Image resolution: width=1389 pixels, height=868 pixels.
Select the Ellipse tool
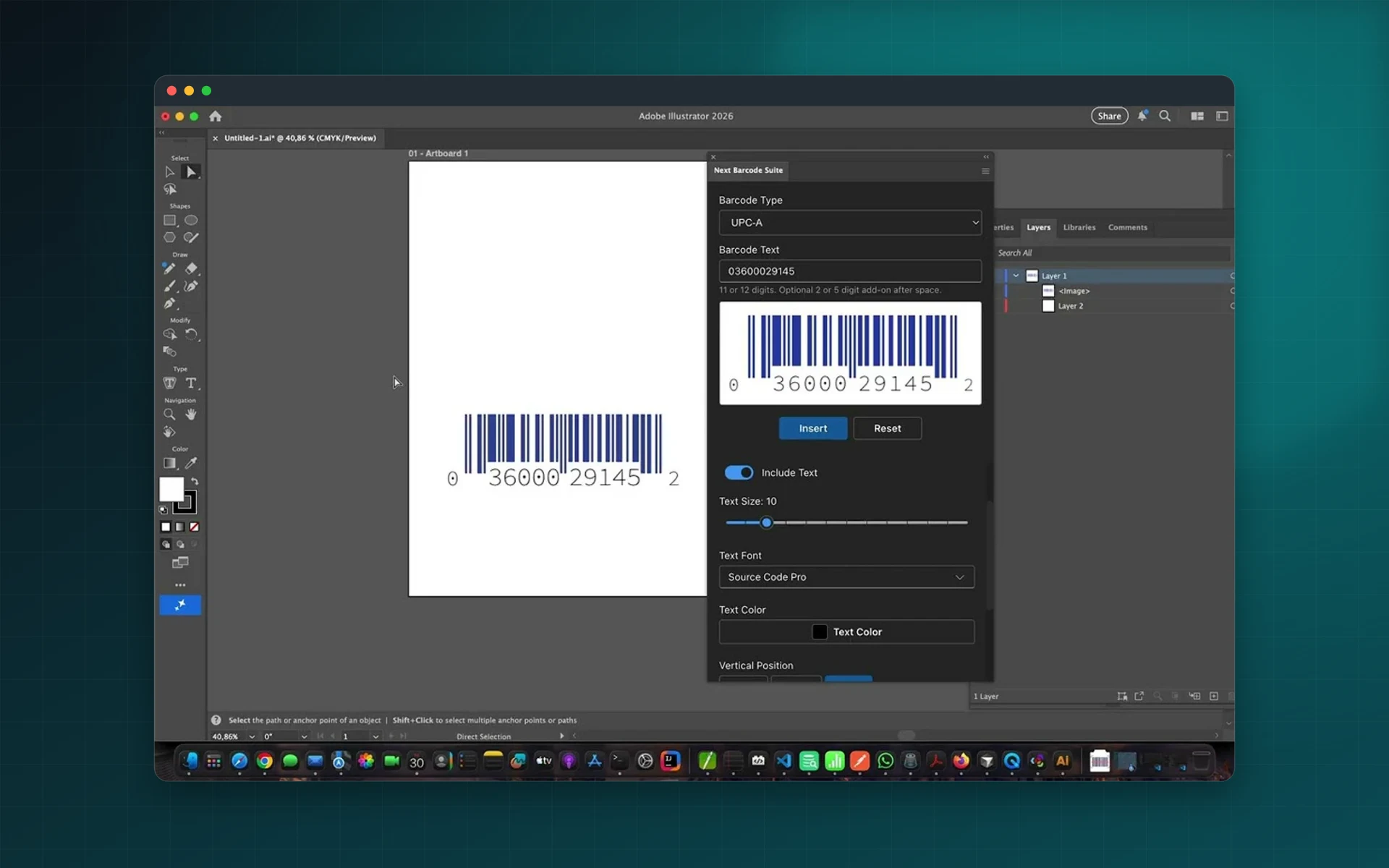click(x=191, y=221)
